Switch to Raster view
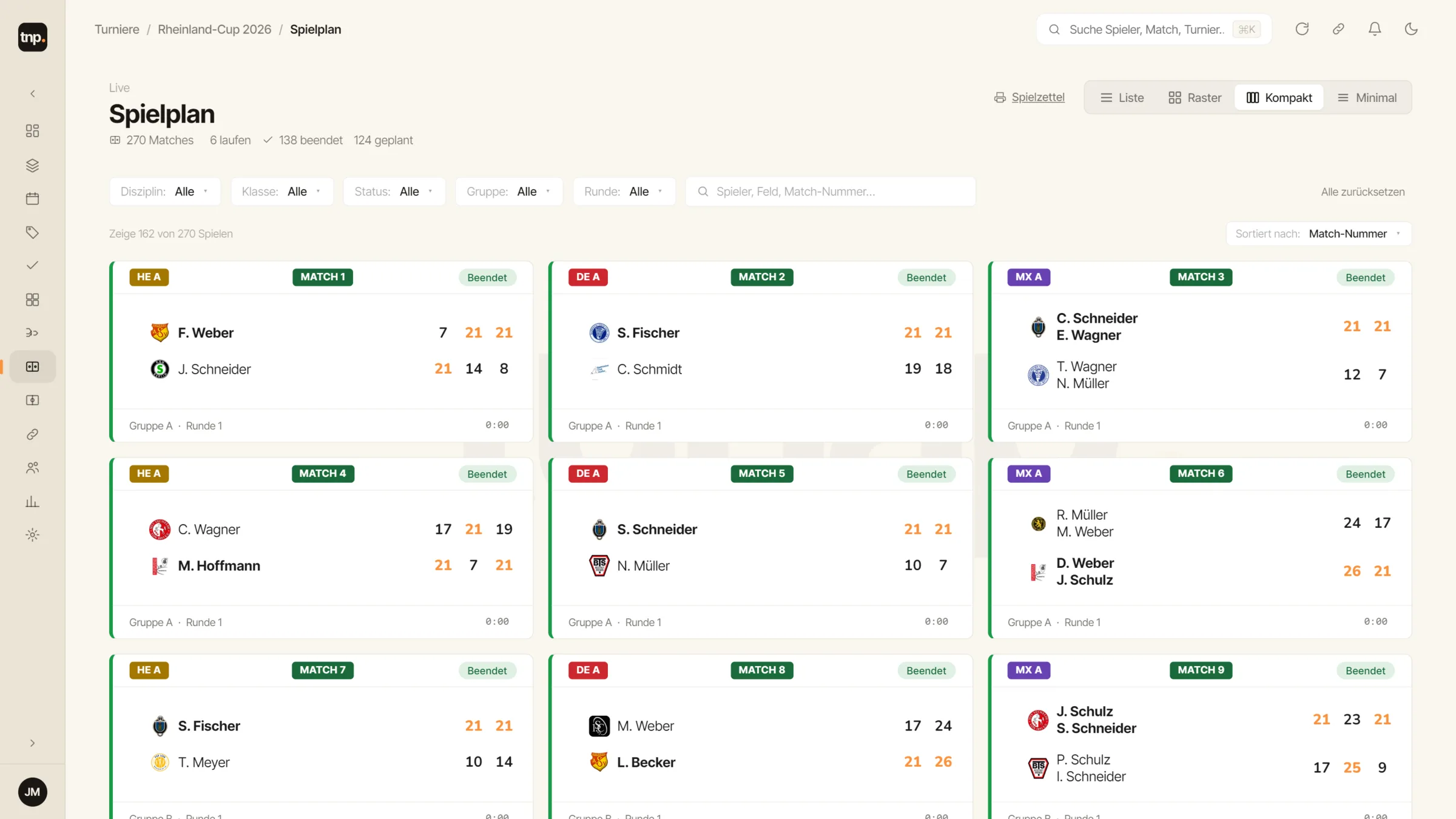Screen dimensions: 1456x819 coord(1195,98)
